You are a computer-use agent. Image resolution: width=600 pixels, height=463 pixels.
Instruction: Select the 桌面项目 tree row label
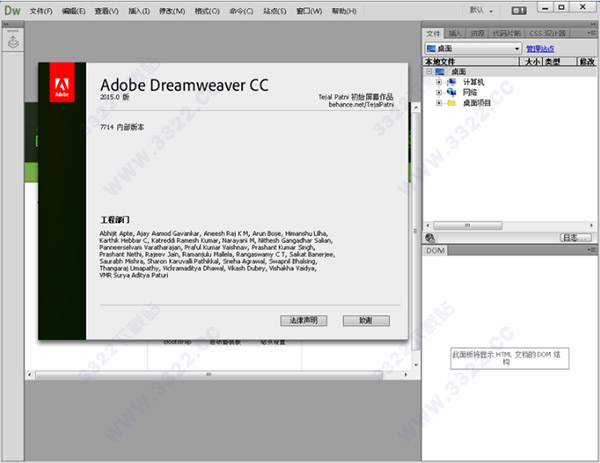click(x=477, y=103)
